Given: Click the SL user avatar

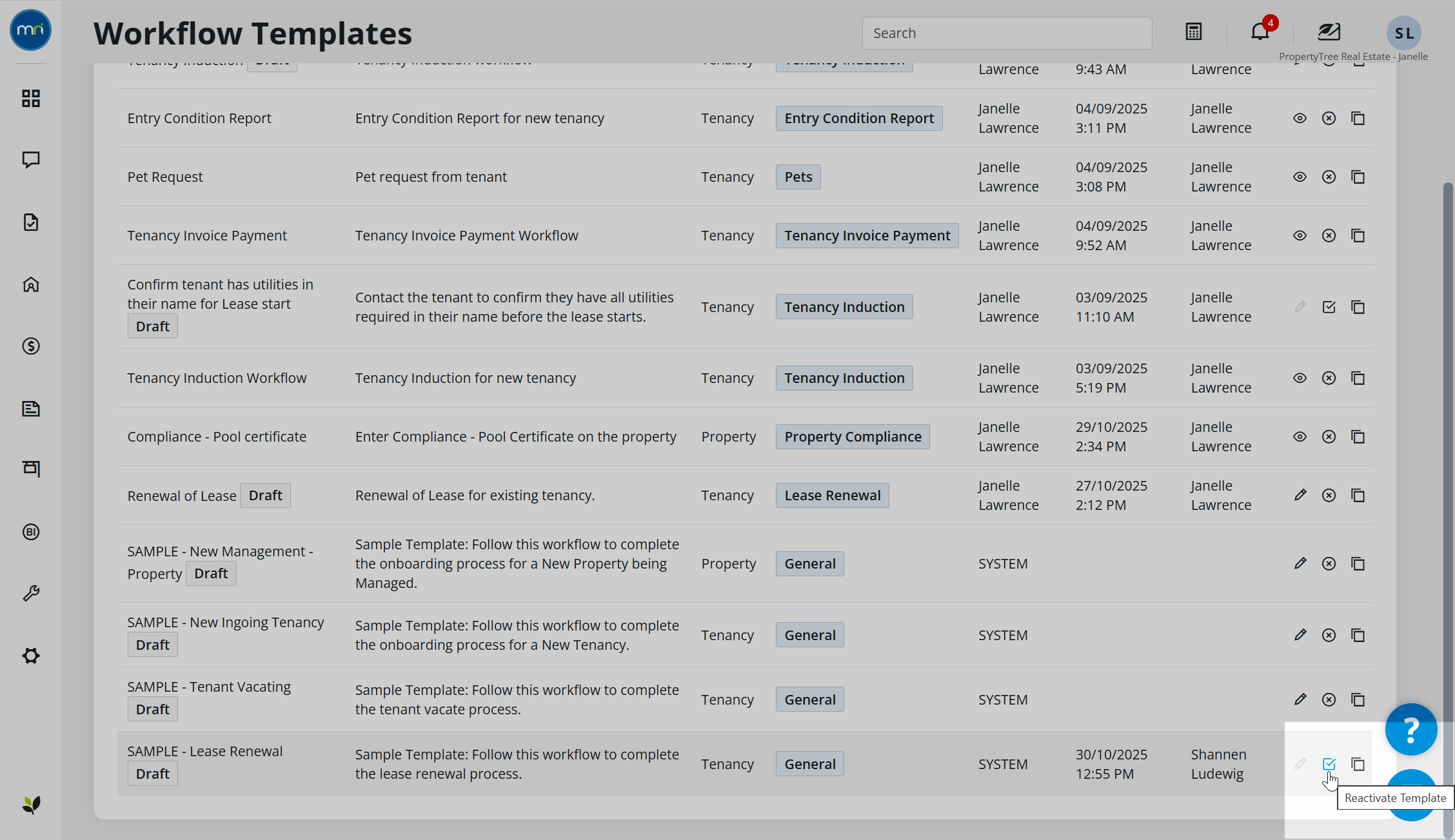Looking at the screenshot, I should pos(1404,34).
